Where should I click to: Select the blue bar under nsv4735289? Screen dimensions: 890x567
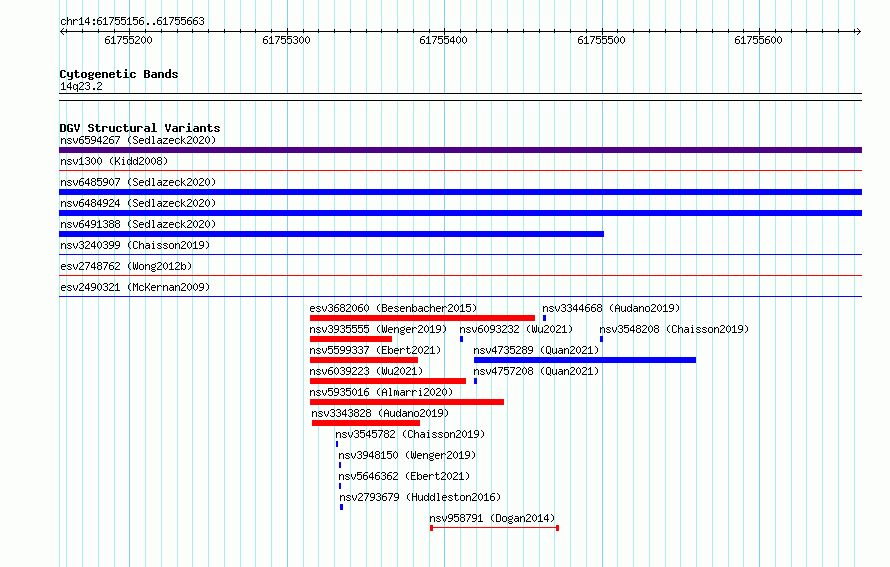pyautogui.click(x=585, y=360)
